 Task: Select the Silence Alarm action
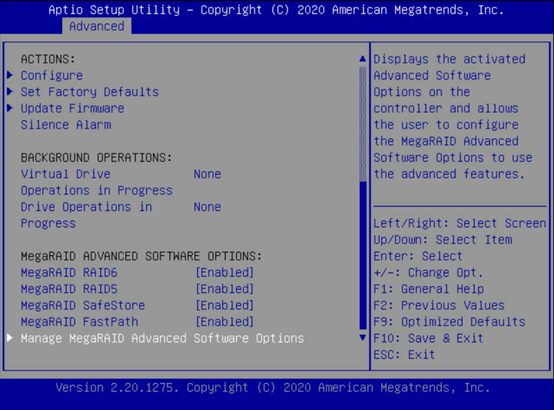66,125
